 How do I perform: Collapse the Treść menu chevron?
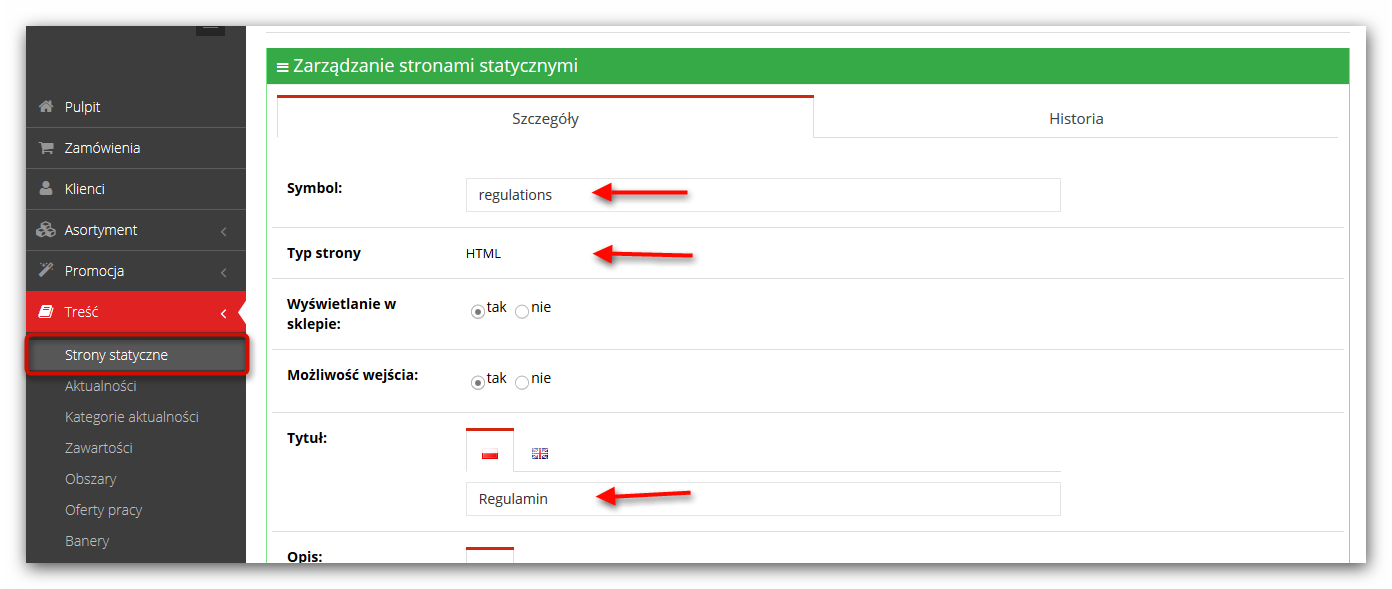click(224, 314)
